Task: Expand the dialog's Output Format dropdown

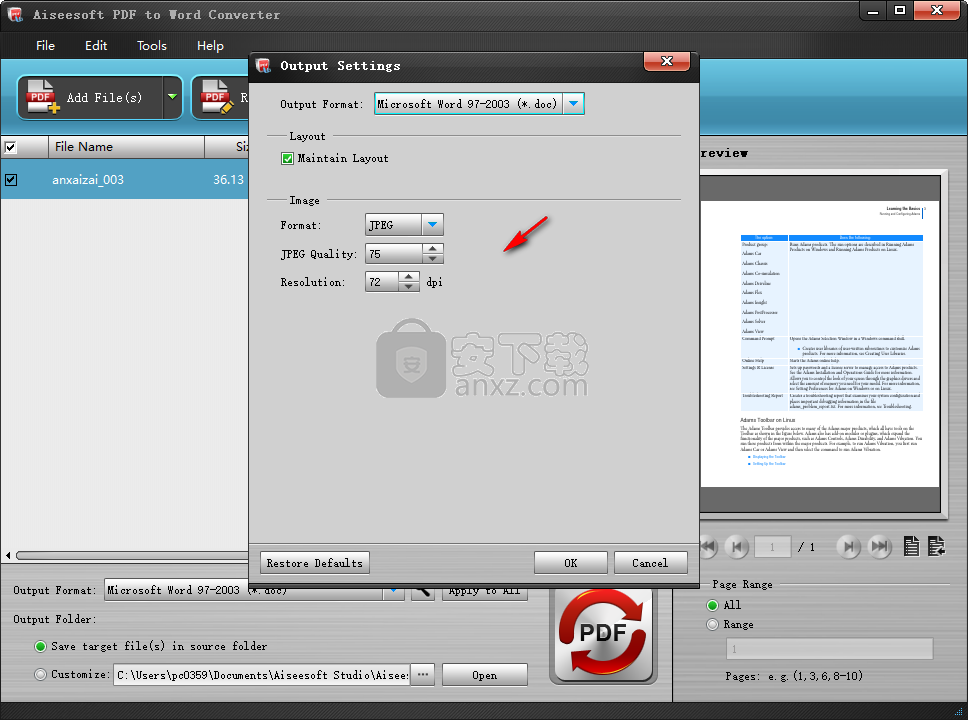Action: coord(574,104)
